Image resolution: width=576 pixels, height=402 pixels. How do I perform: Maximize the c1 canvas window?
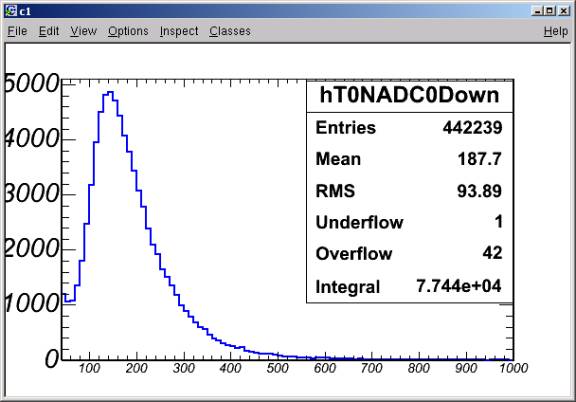click(550, 11)
